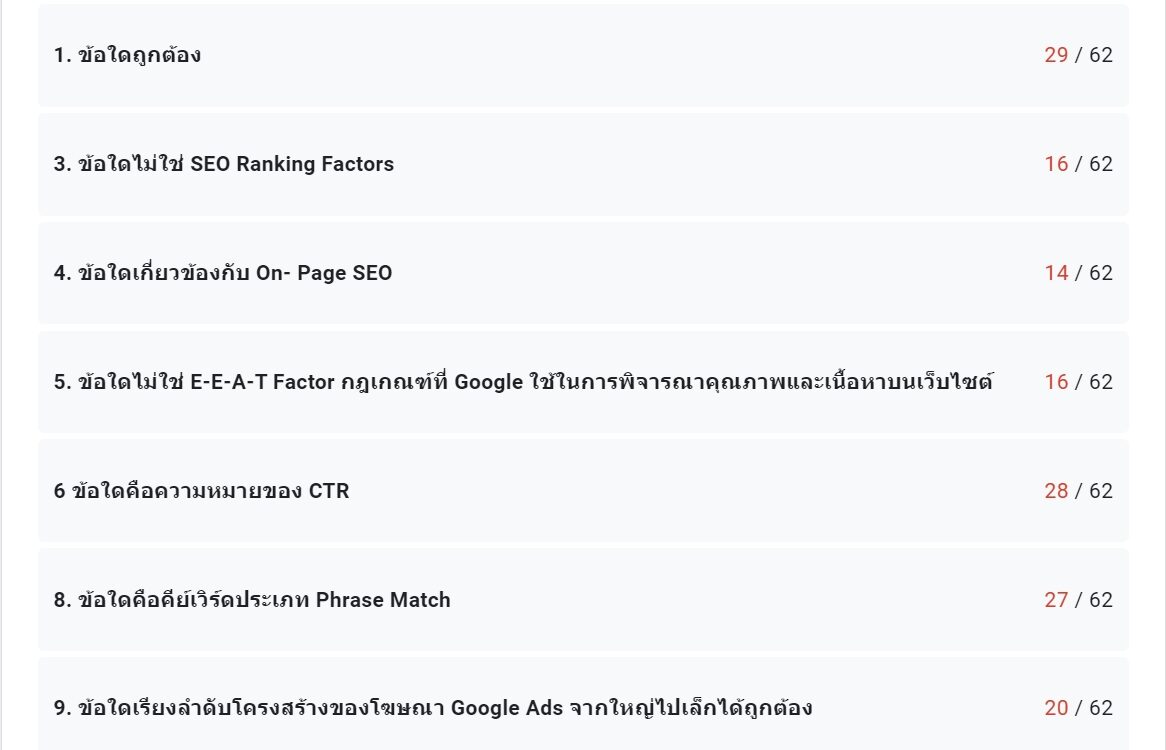Click the "/ 62" total on On- Page SEO row
The height and width of the screenshot is (750, 1166).
1094,273
